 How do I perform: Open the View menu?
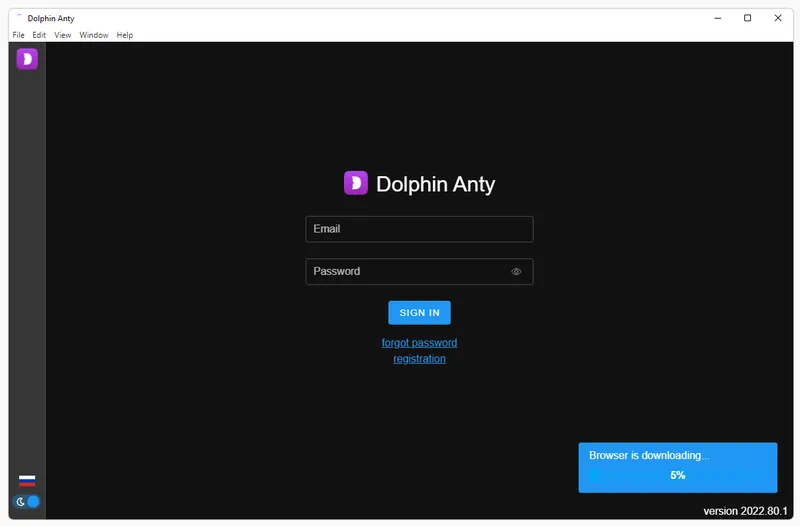pyautogui.click(x=63, y=35)
